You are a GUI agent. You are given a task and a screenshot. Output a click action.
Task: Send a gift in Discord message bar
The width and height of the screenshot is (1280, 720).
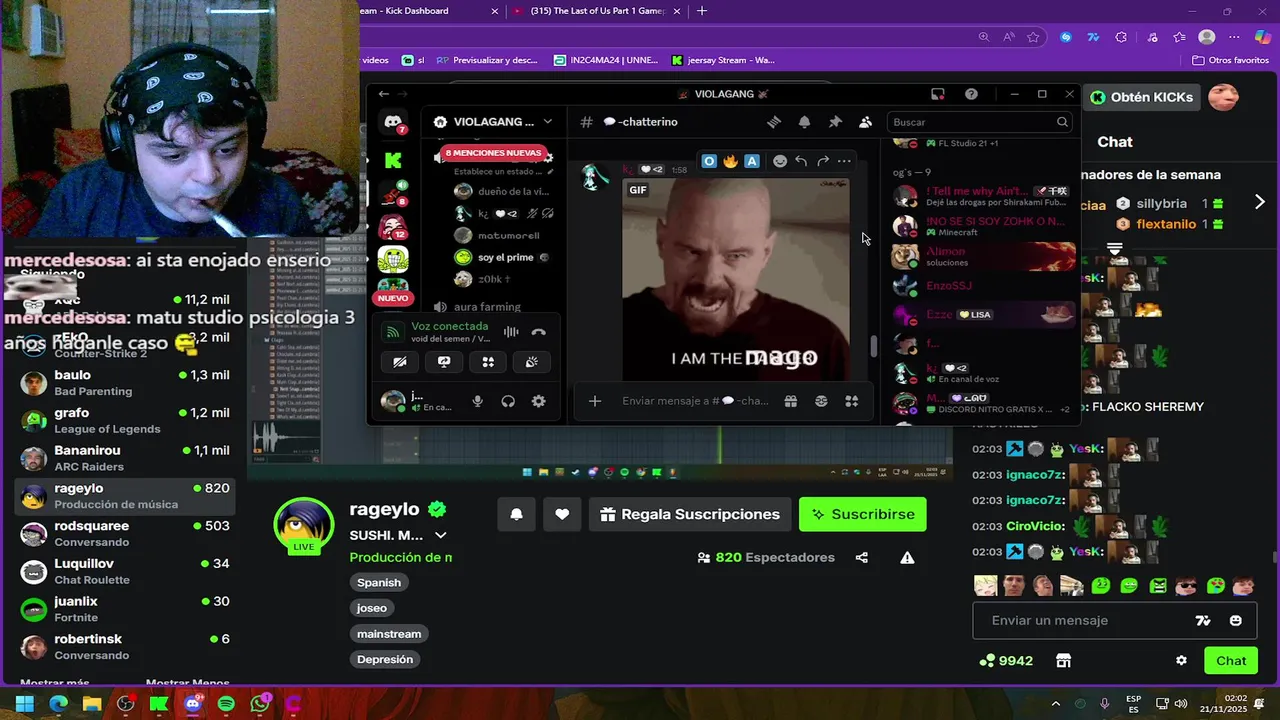(790, 401)
